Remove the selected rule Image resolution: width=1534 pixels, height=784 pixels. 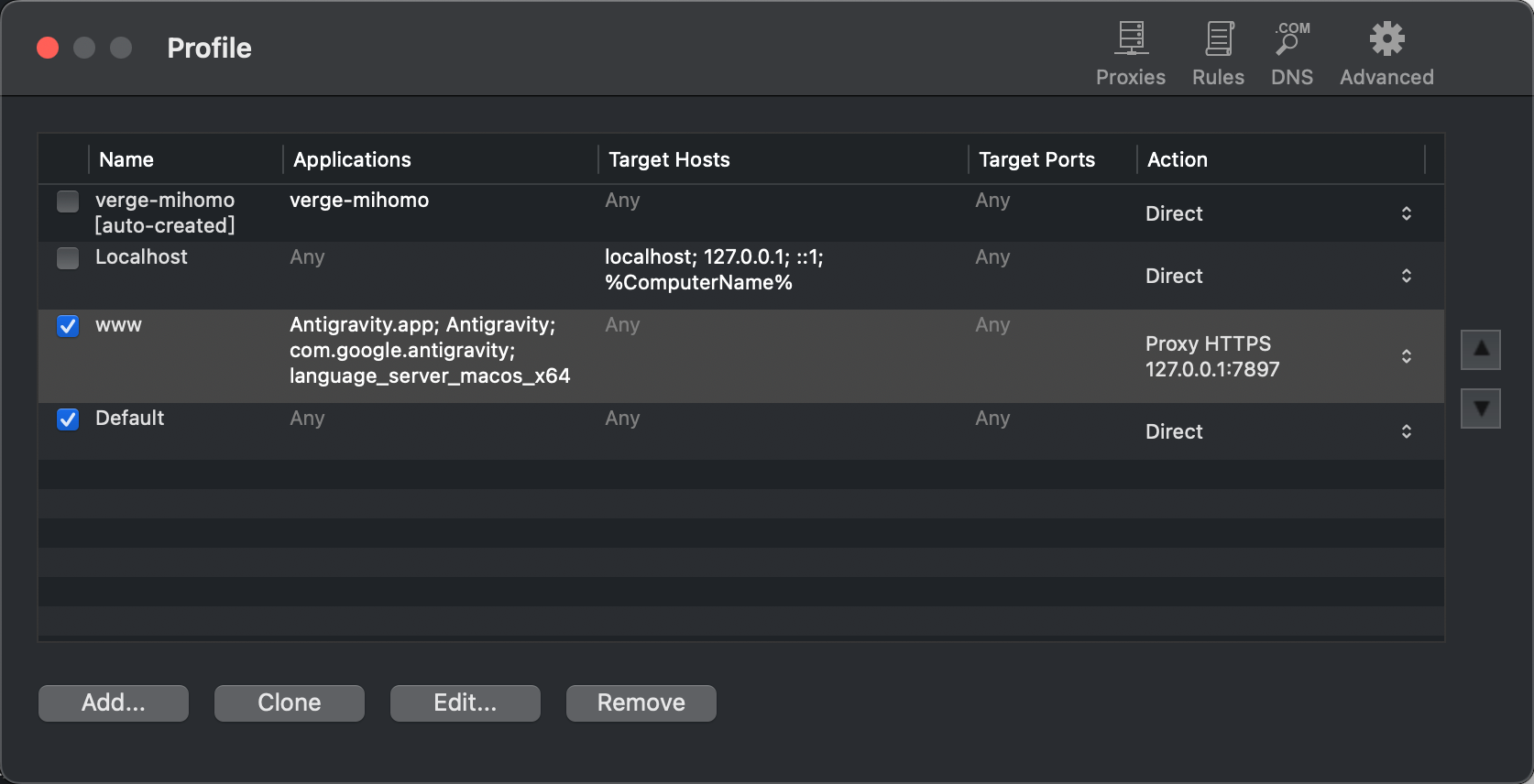[x=641, y=702]
